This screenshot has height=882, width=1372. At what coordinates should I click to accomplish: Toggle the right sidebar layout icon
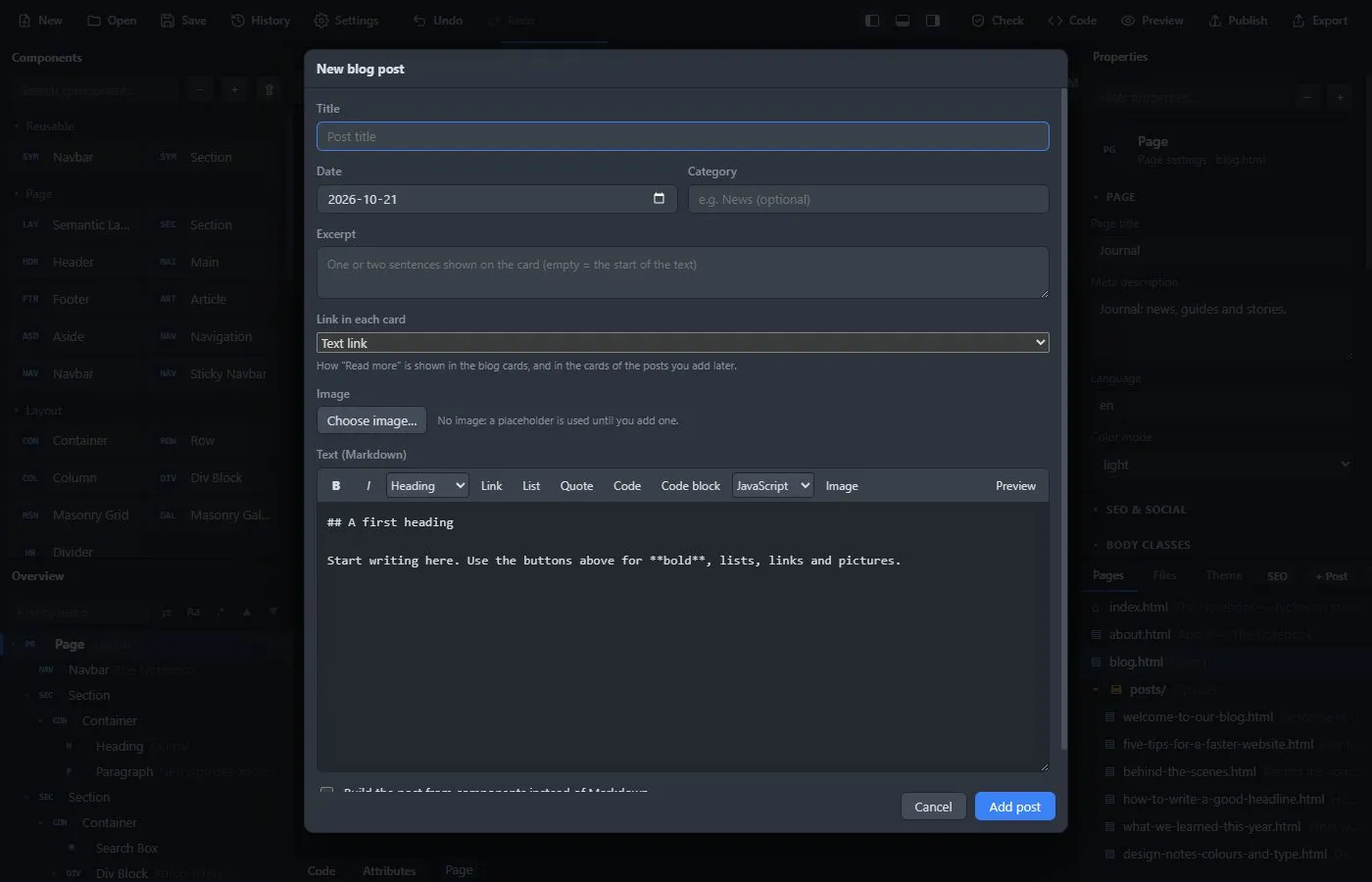pyautogui.click(x=933, y=21)
